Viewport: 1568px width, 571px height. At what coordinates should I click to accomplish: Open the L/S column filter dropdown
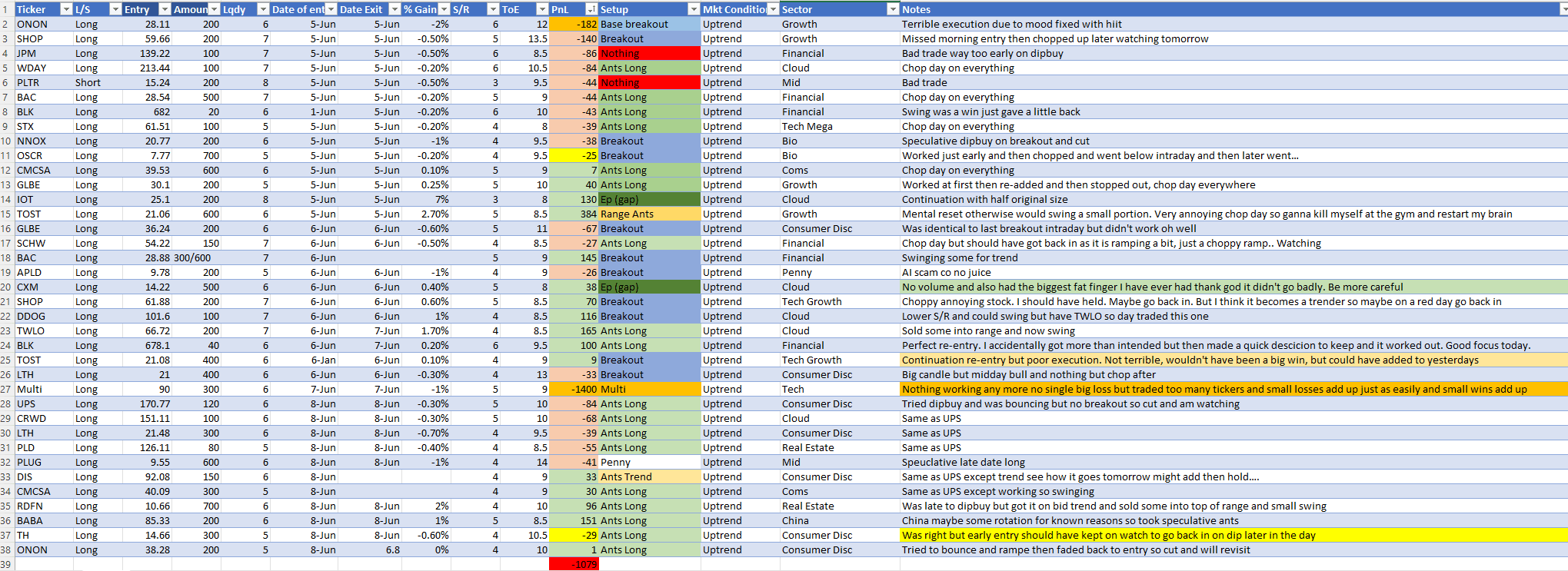[x=115, y=9]
